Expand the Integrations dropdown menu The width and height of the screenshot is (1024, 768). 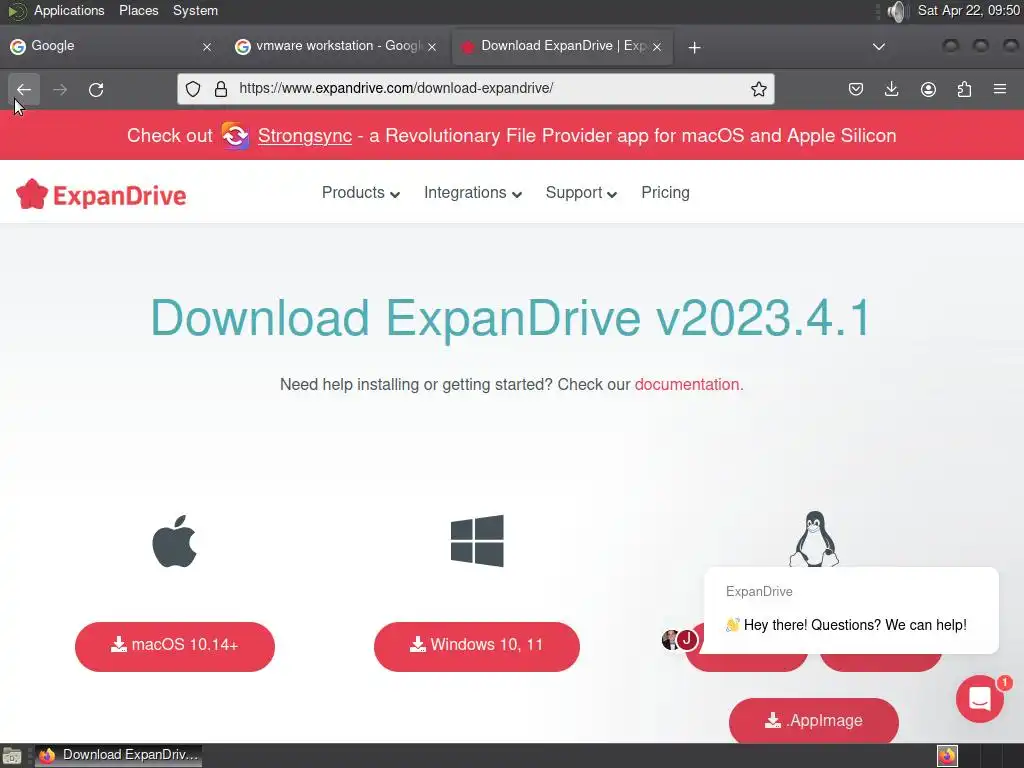coord(473,193)
